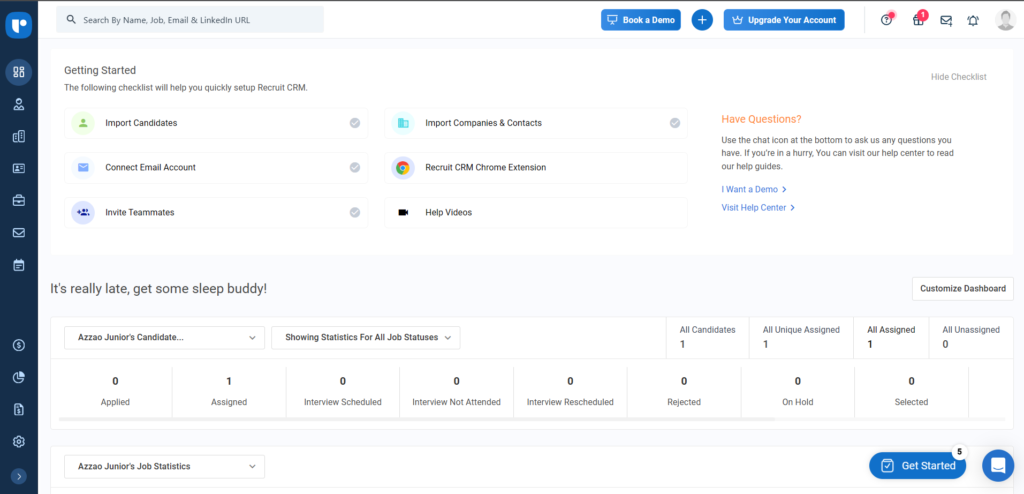The width and height of the screenshot is (1024, 494).
Task: Open the Invoices document sidebar icon
Action: [18, 410]
